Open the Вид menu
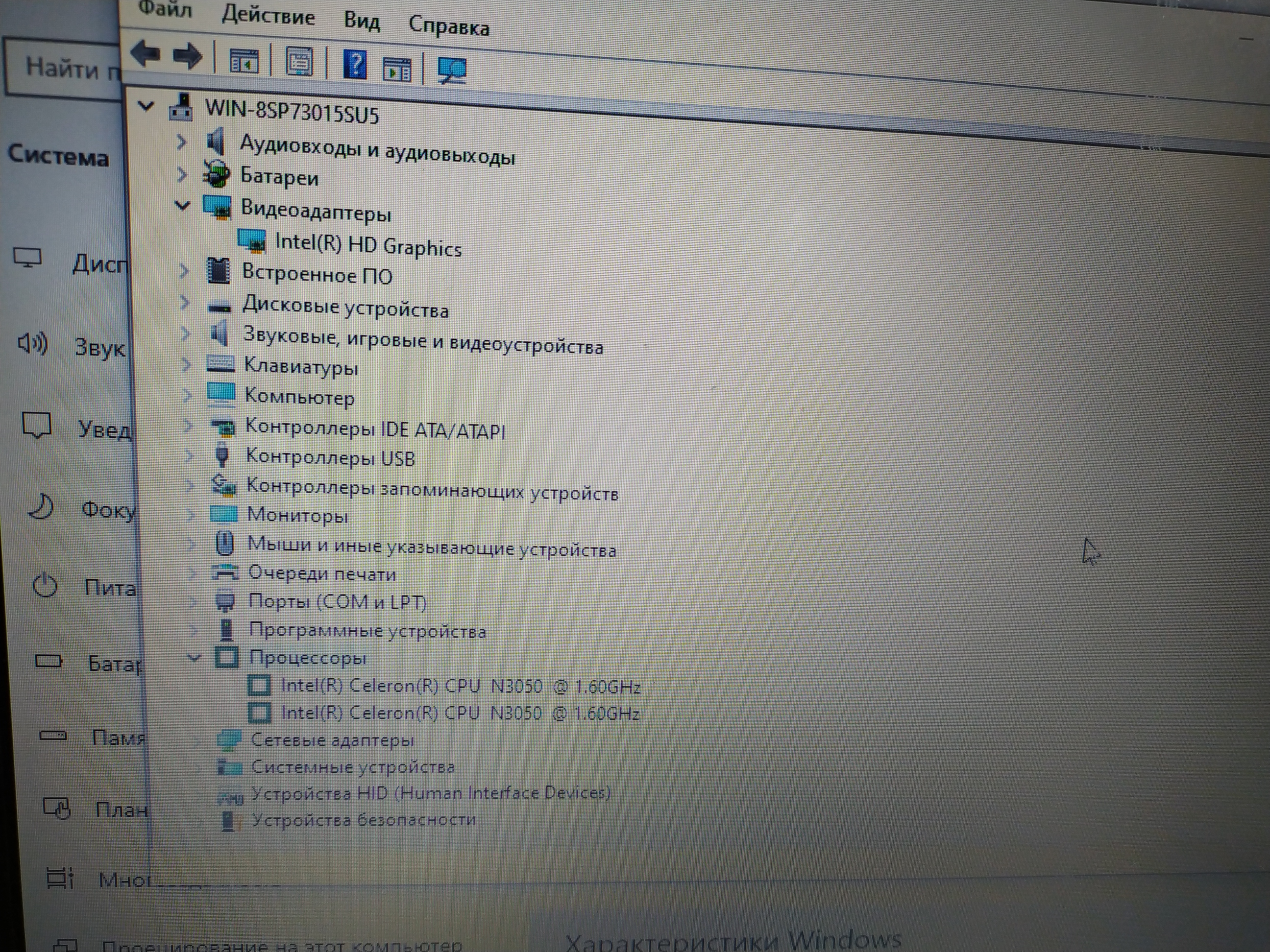Image resolution: width=1270 pixels, height=952 pixels. click(x=362, y=21)
